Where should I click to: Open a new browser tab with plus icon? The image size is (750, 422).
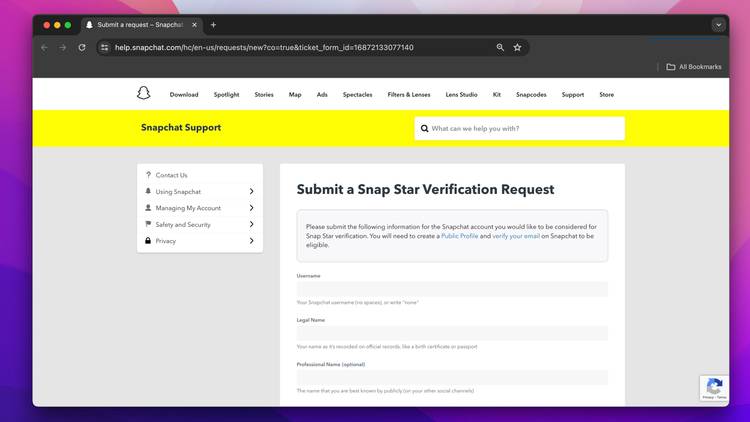coord(213,25)
